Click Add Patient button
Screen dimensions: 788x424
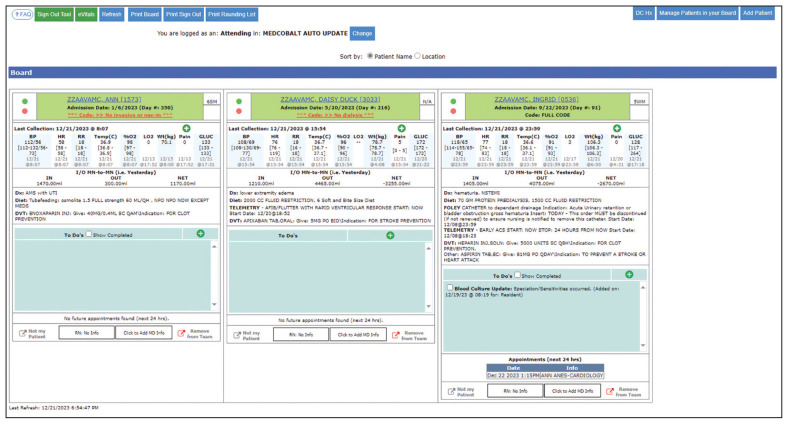click(757, 14)
